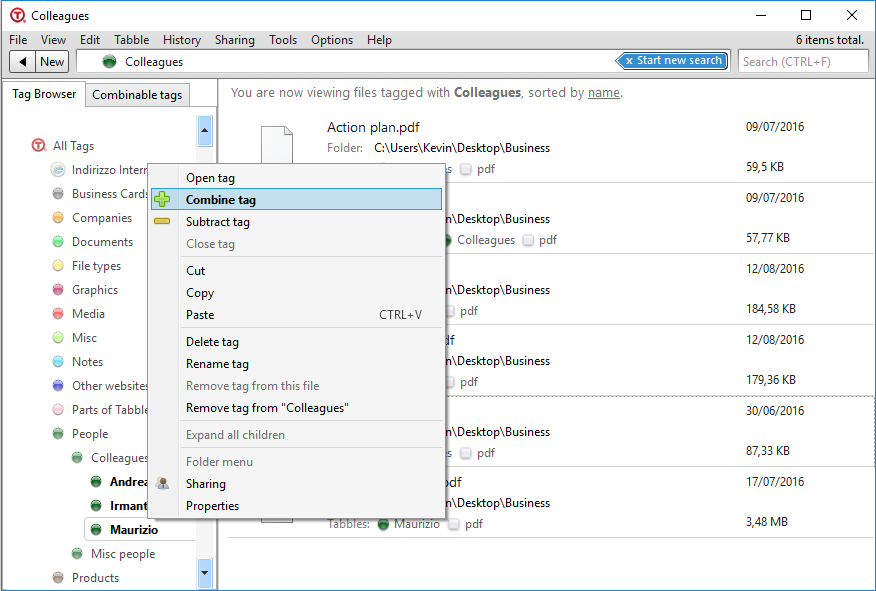This screenshot has height=591, width=876.
Task: Open the History menu
Action: [182, 40]
